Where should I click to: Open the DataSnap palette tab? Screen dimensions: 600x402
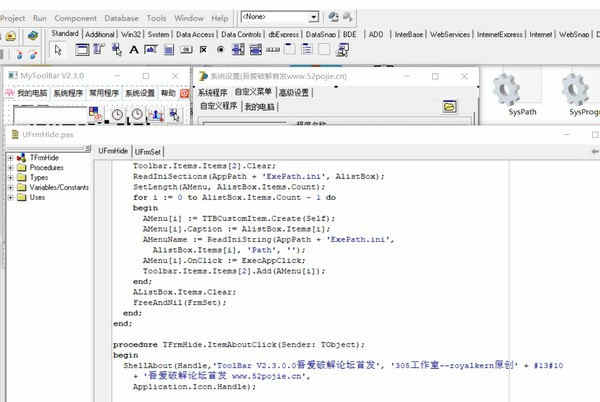pos(320,34)
